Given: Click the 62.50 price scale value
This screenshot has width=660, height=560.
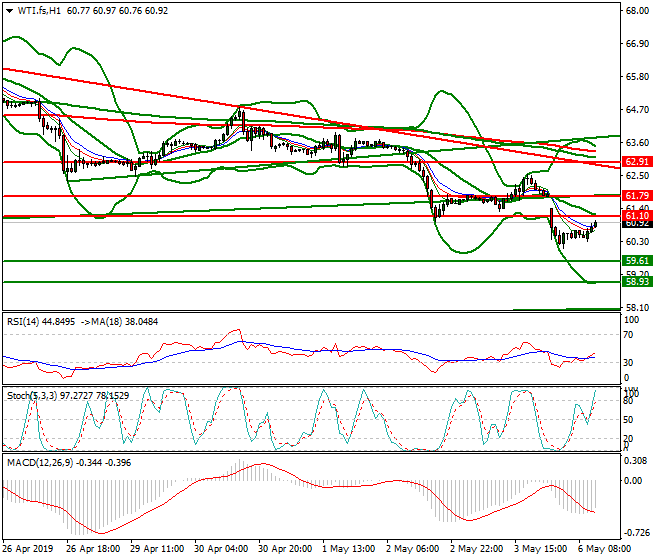Looking at the screenshot, I should click(637, 176).
